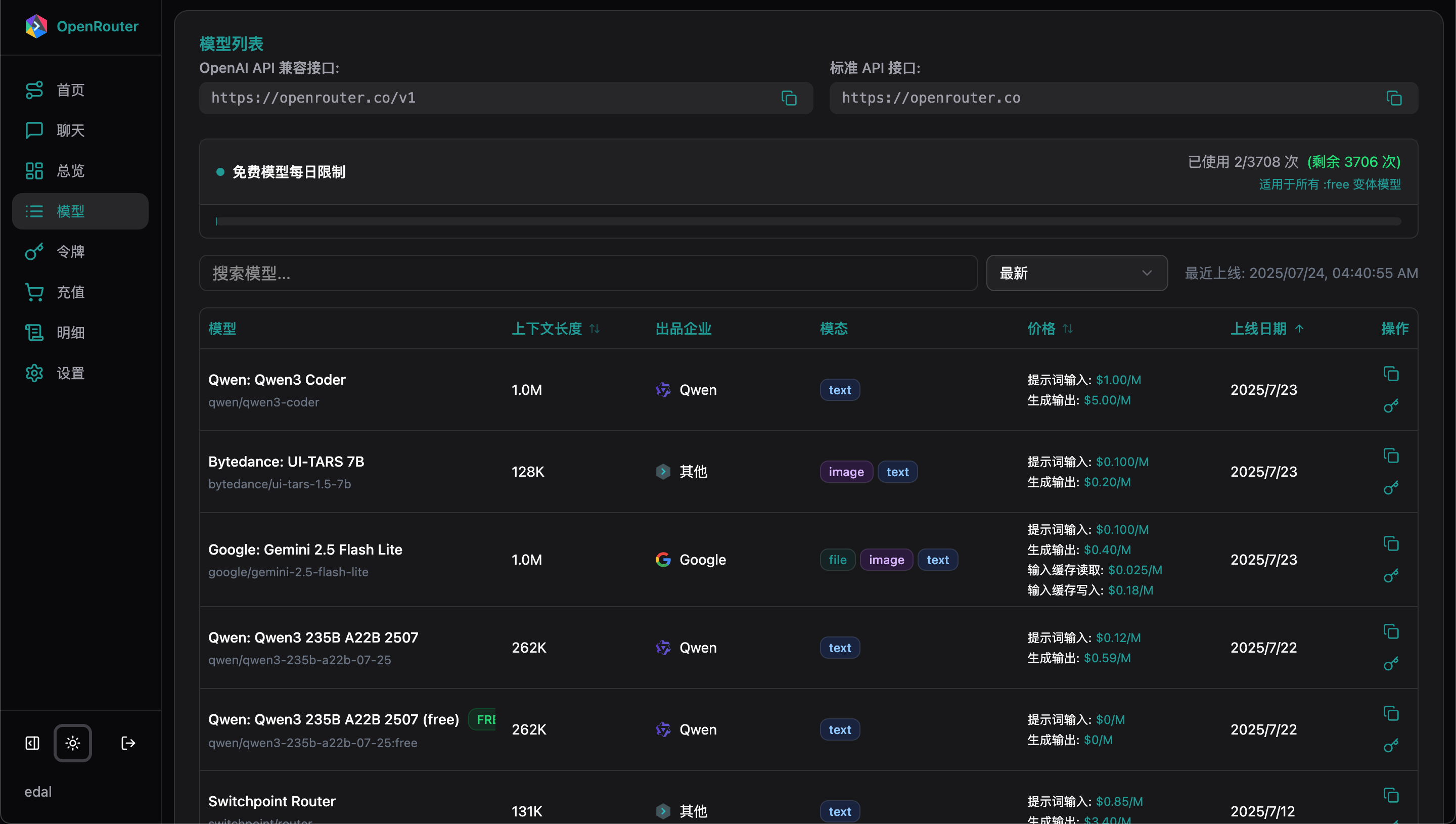Viewport: 1456px width, 824px height.
Task: Click the edal username label
Action: (38, 792)
